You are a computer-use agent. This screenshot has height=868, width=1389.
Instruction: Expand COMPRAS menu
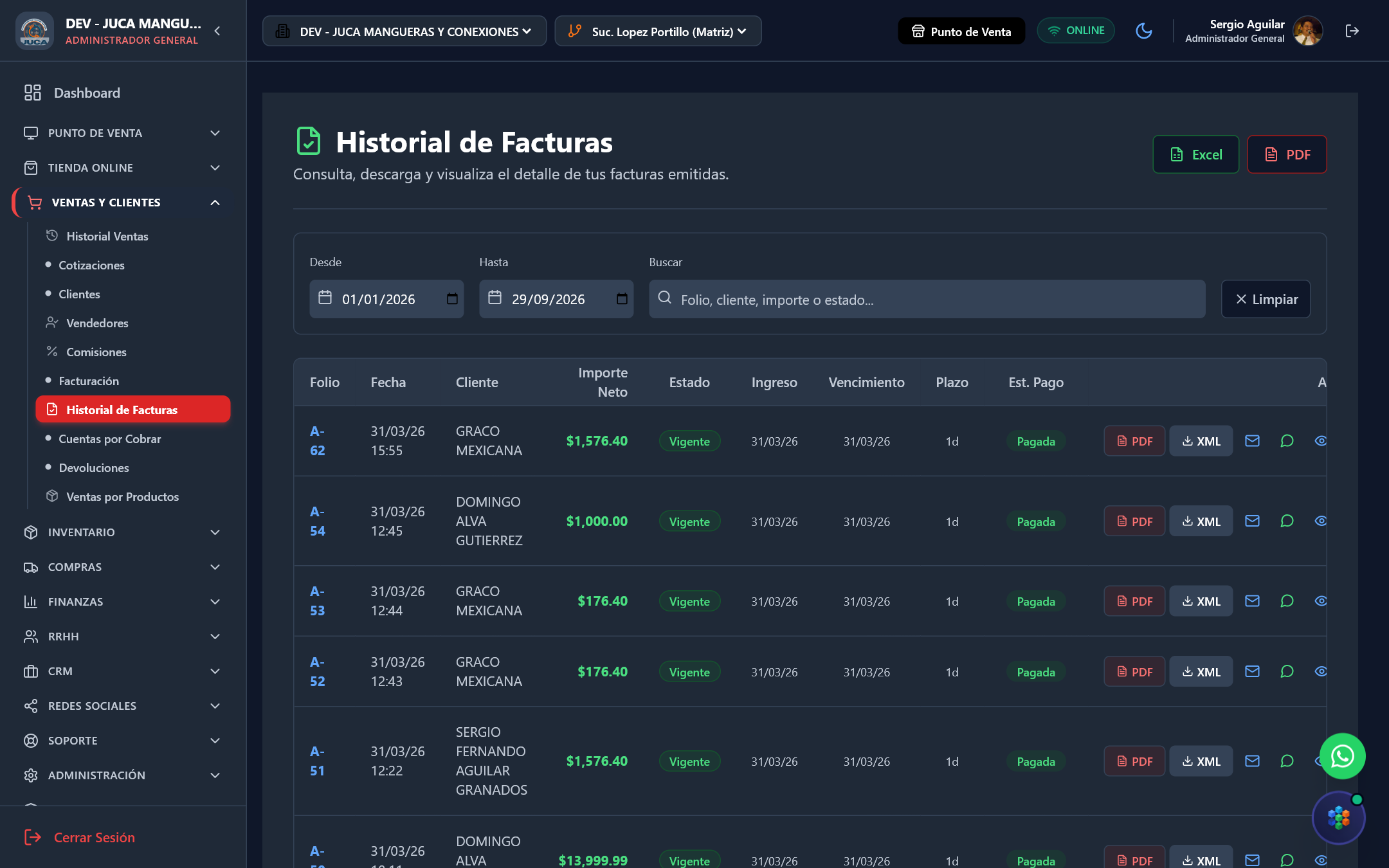tap(122, 567)
